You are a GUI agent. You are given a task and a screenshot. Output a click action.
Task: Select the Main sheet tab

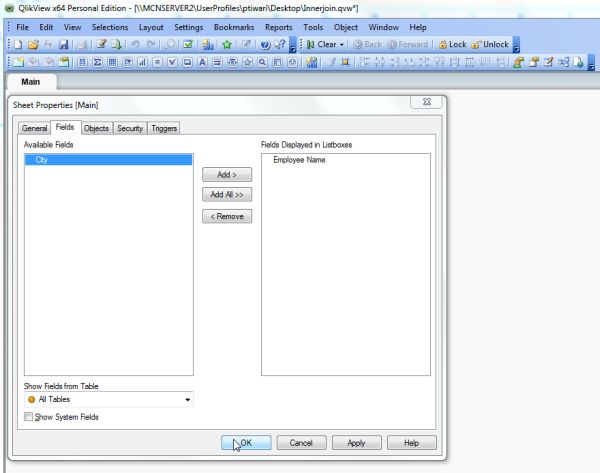point(31,82)
